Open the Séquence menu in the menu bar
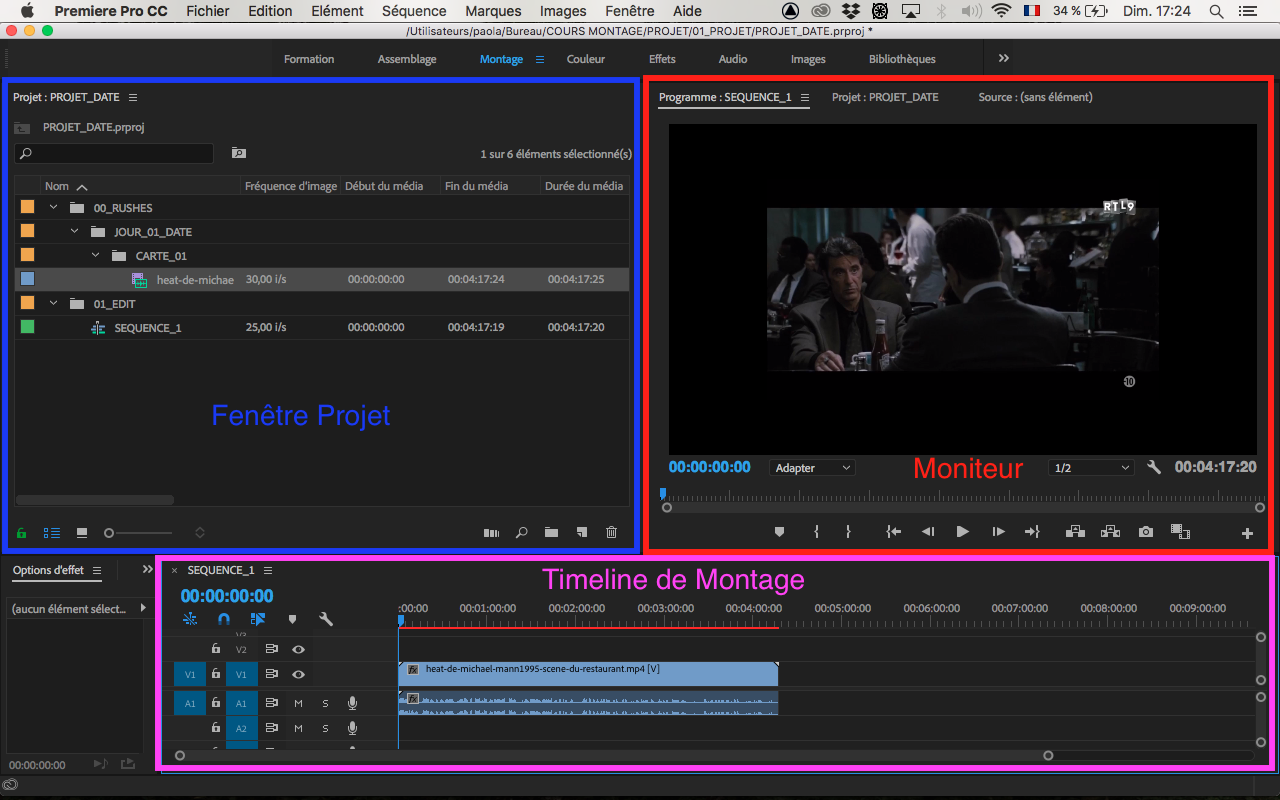 tap(414, 11)
